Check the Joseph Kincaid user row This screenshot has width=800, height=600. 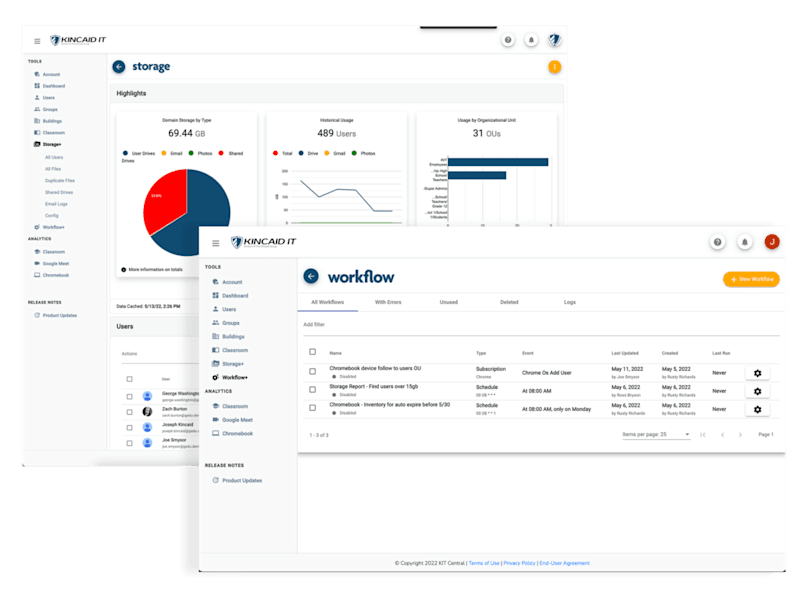coord(130,428)
